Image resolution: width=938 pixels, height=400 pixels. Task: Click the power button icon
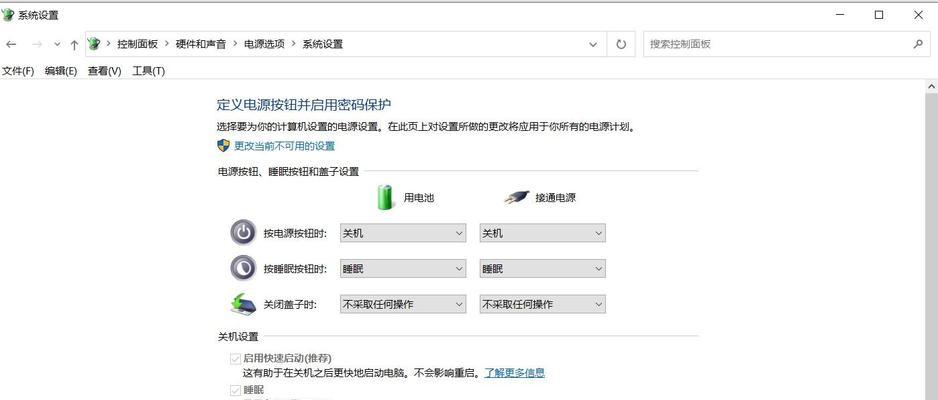(243, 233)
